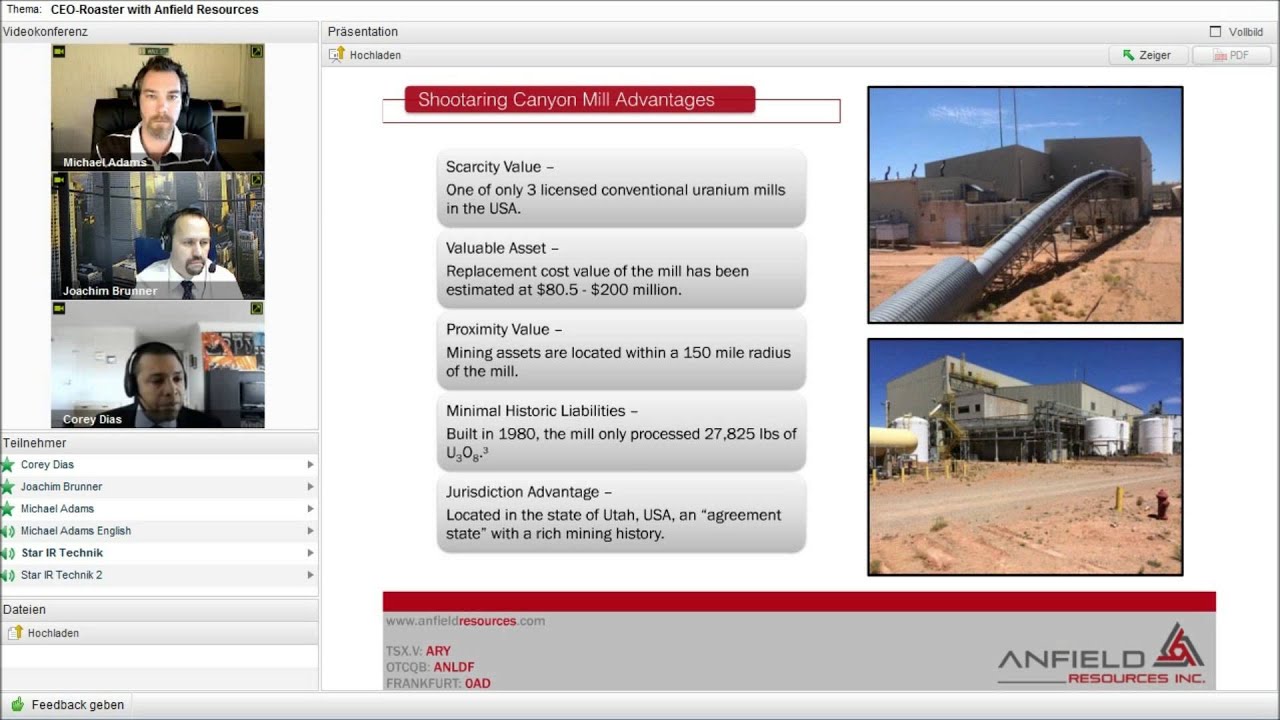Click the Vollbild label text
This screenshot has width=1280, height=720.
click(1246, 32)
